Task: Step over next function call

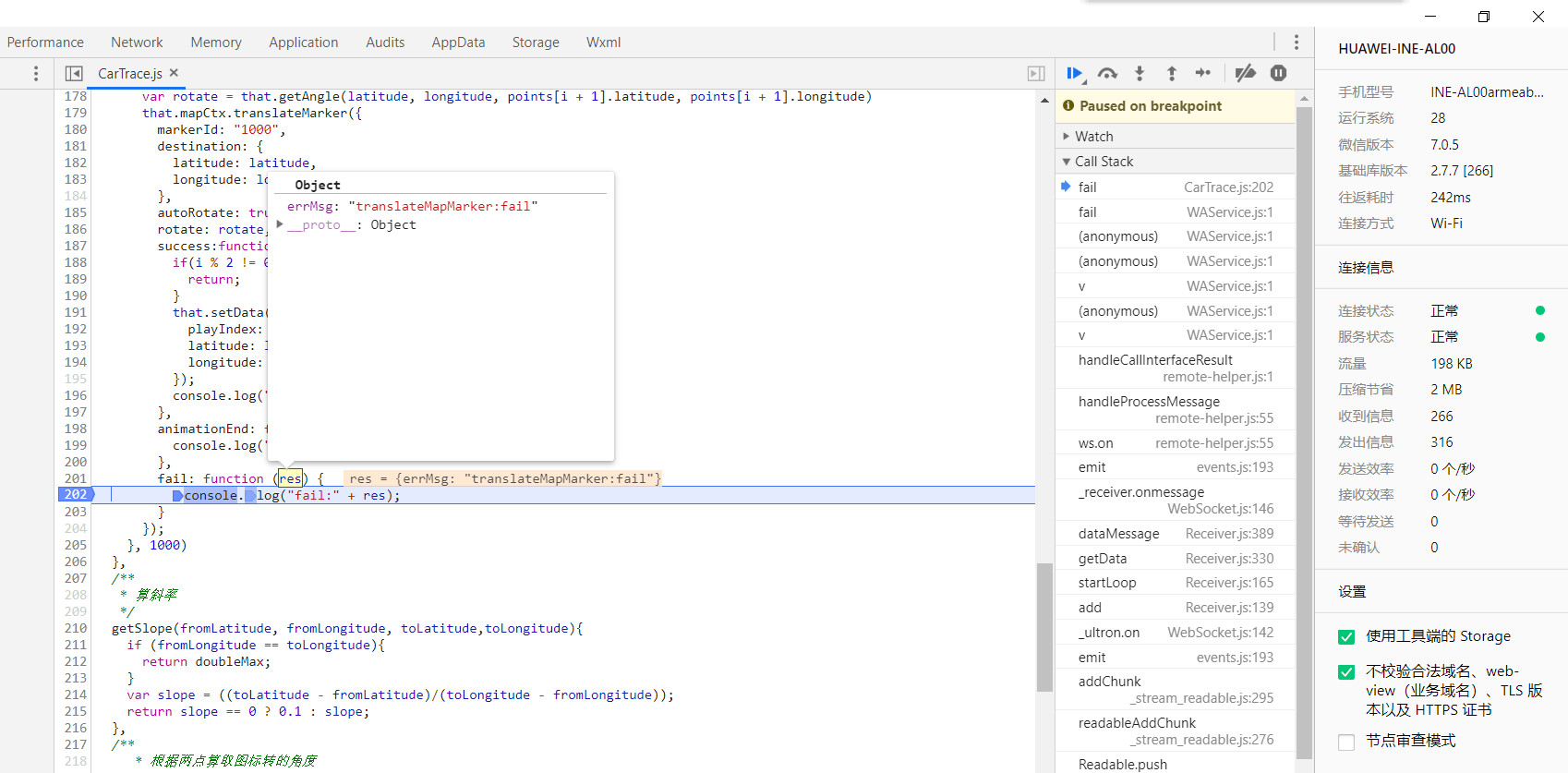Action: coord(1107,73)
